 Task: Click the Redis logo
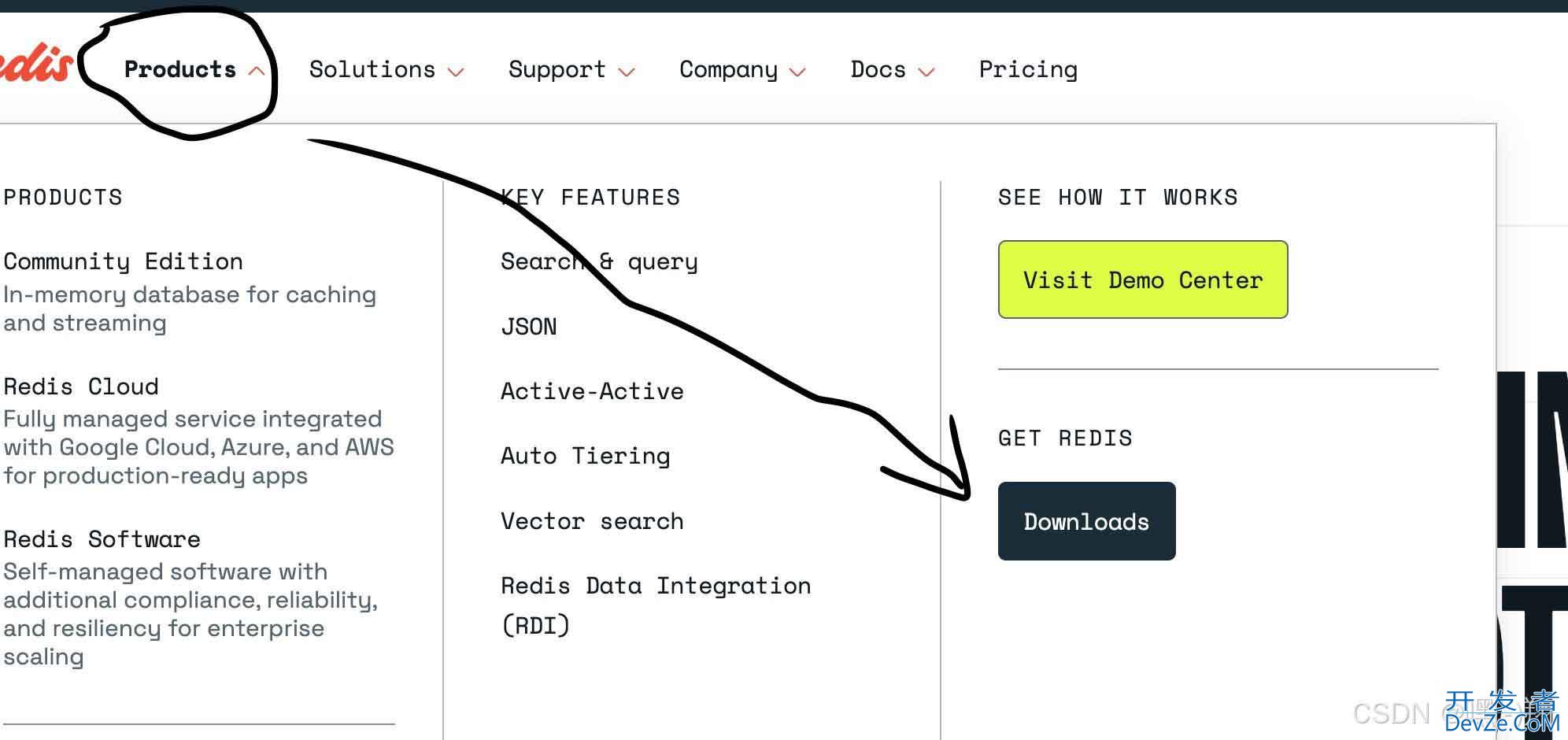click(35, 65)
